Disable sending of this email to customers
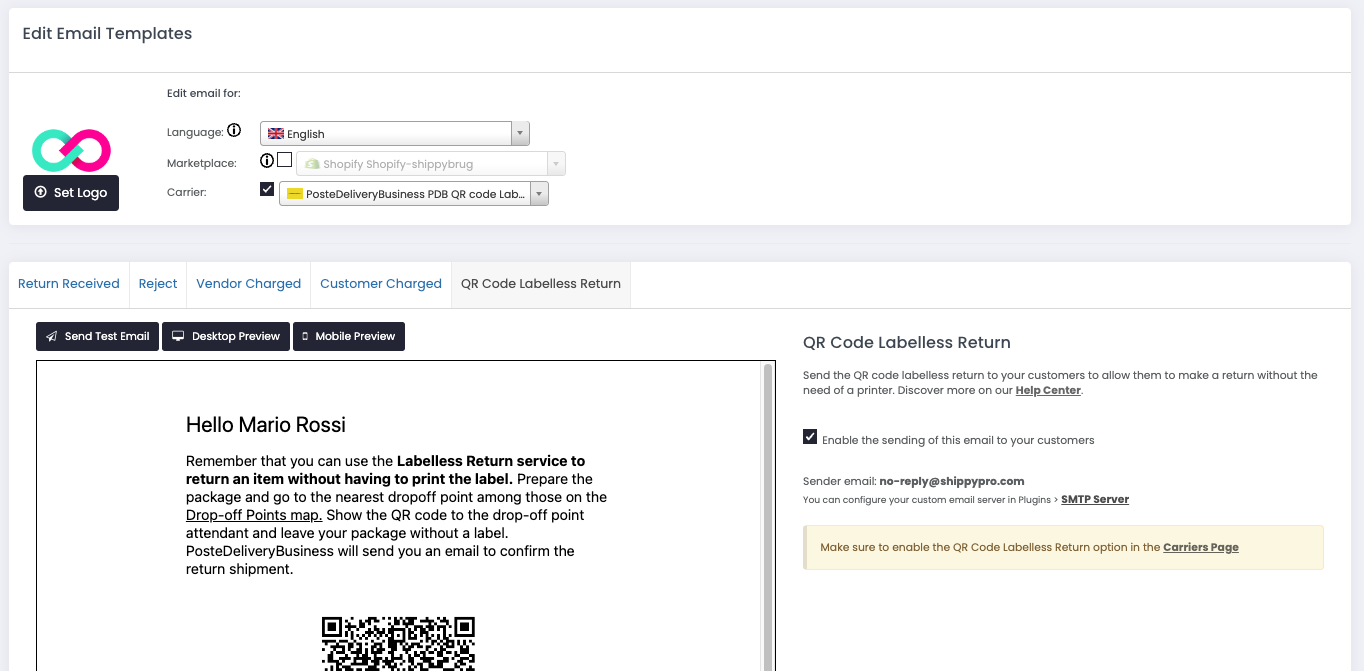Screen dimensions: 1364x671 (x=810, y=436)
